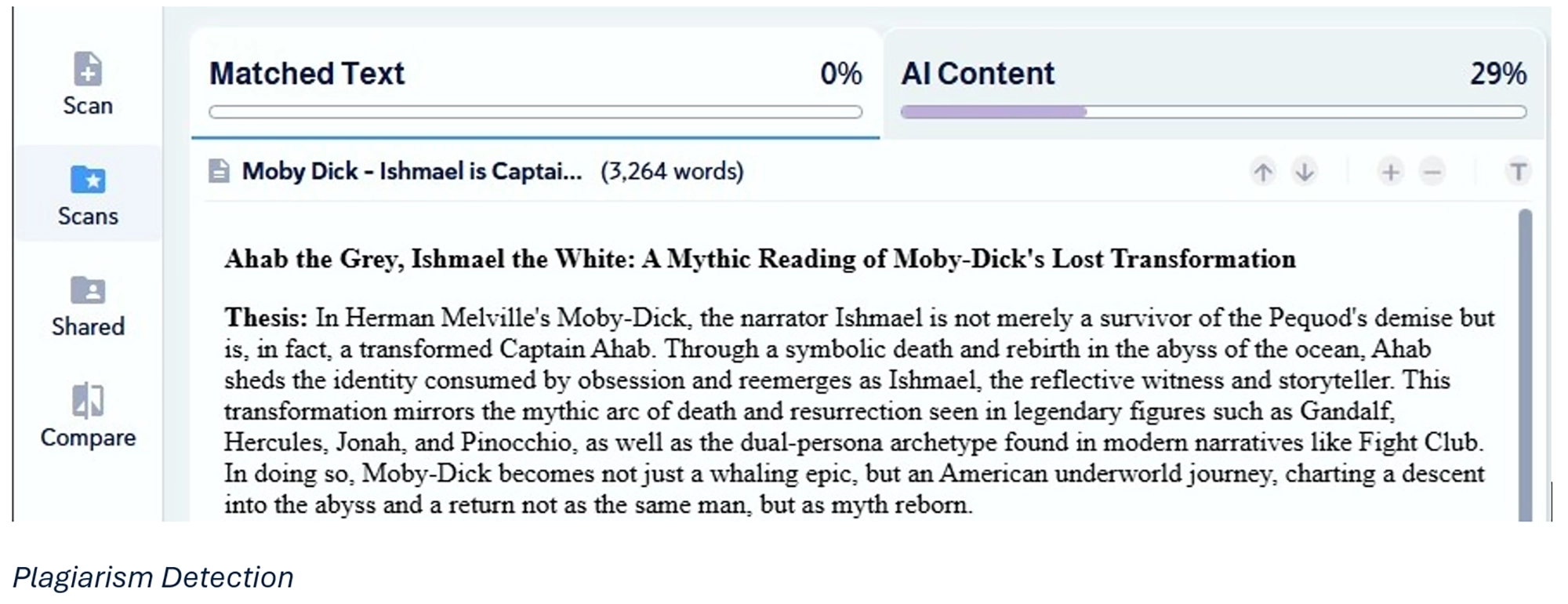Click the document scrollbar
Viewport: 1568px width, 604px height.
click(1525, 361)
